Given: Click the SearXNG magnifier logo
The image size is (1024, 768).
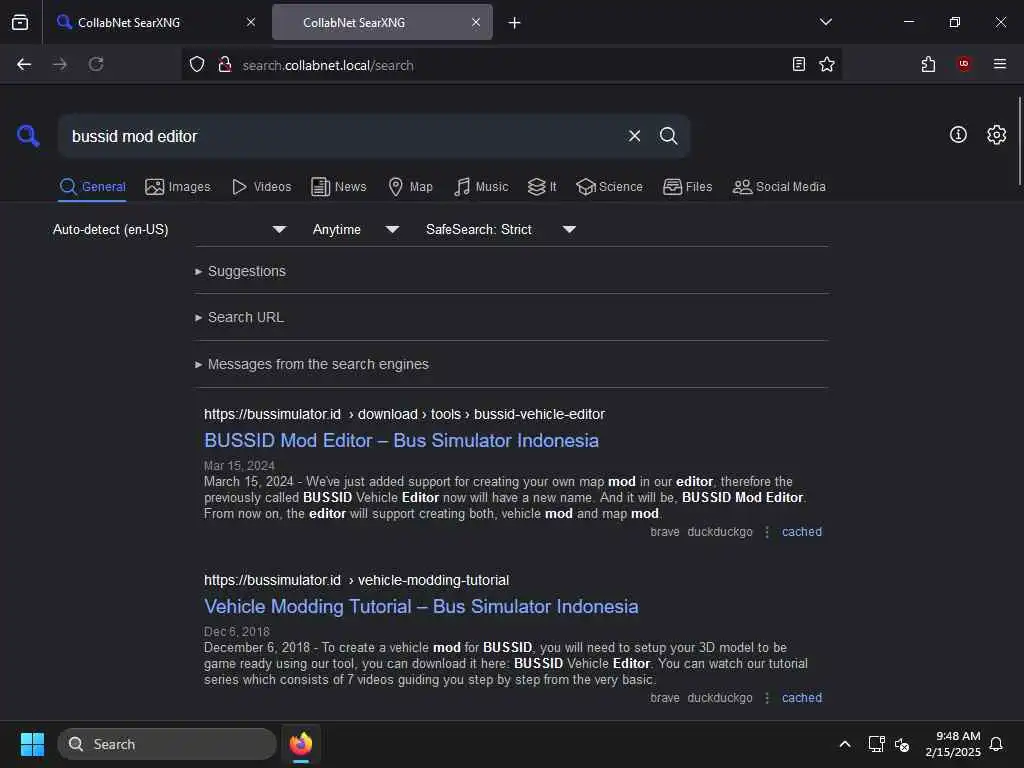Looking at the screenshot, I should pos(28,136).
